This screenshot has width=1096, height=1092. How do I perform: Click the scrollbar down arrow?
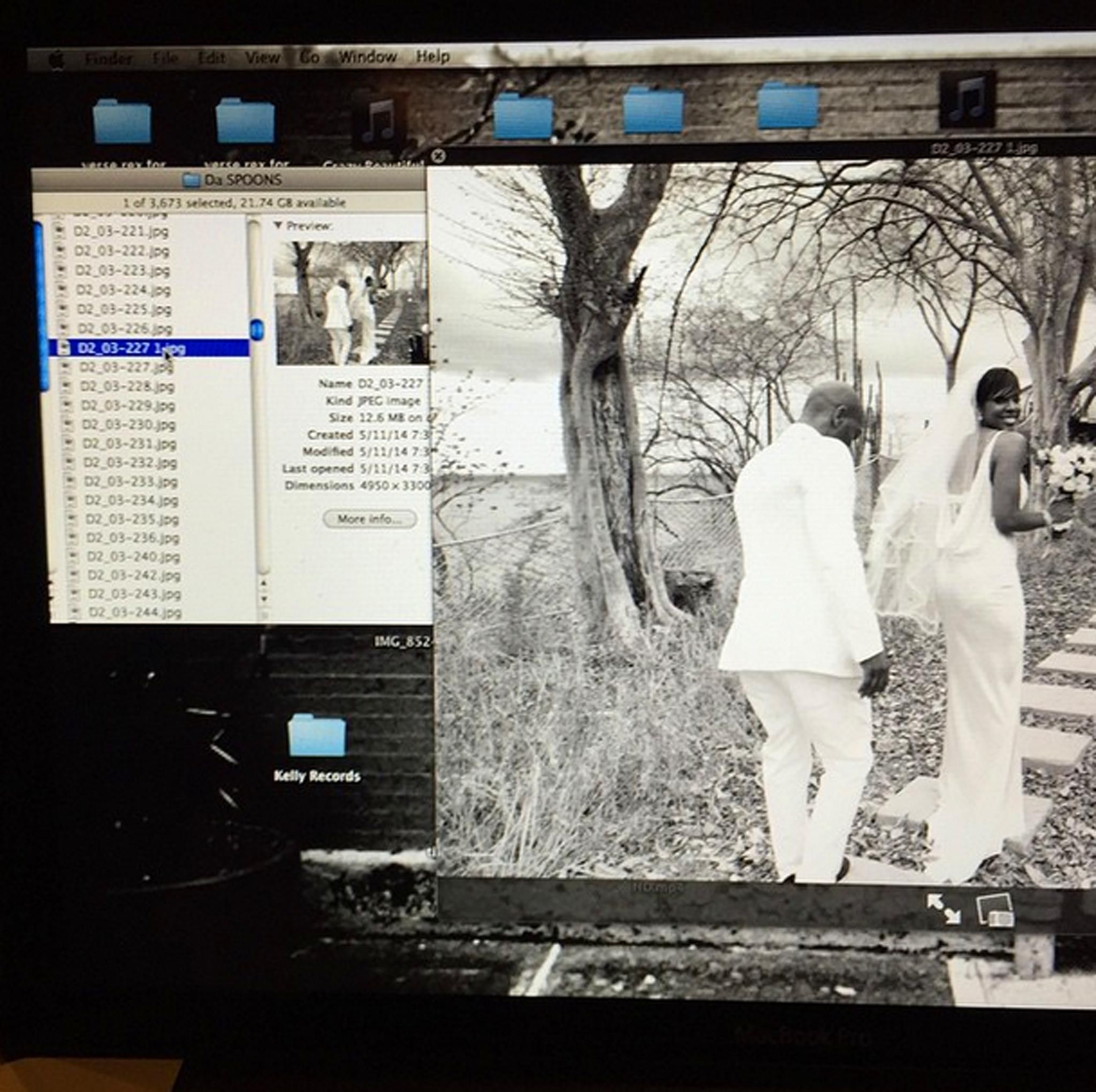(264, 599)
